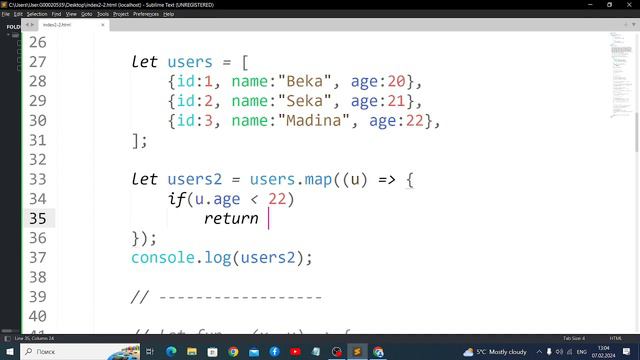The width and height of the screenshot is (640, 360).
Task: Open Facebook from taskbar
Action: pyautogui.click(x=274, y=351)
